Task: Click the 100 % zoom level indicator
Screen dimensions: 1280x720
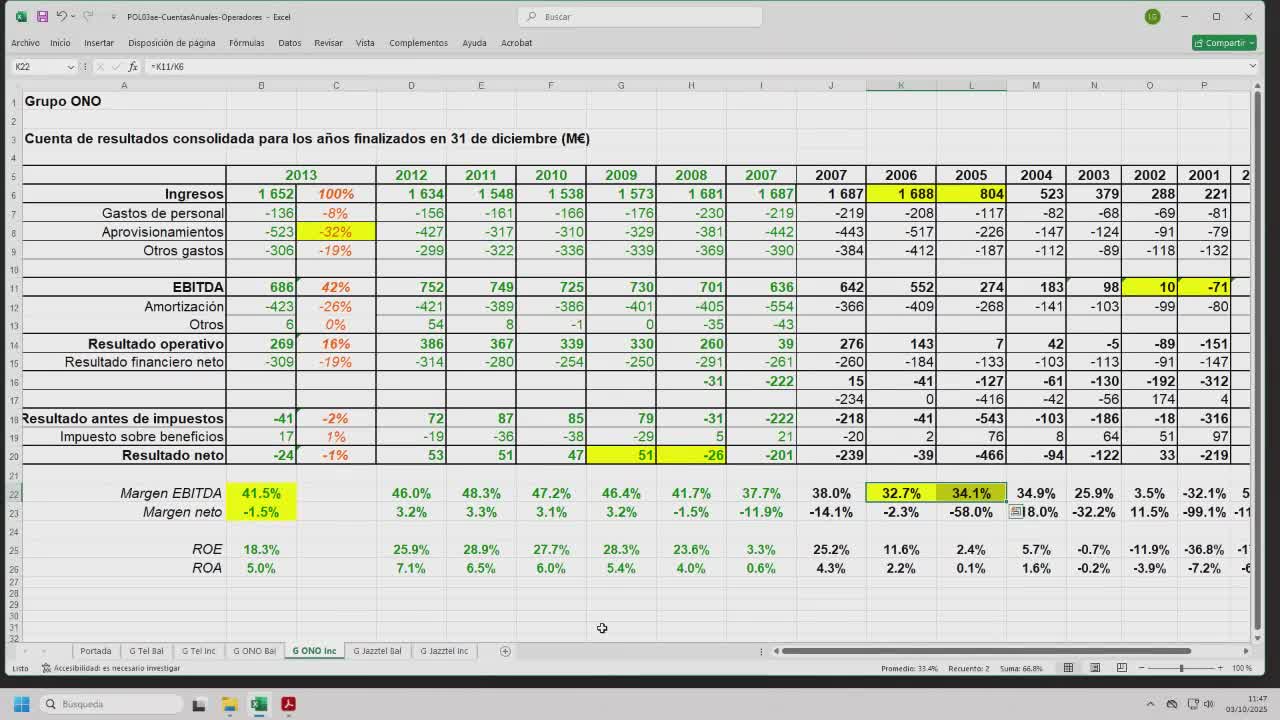Action: click(x=1241, y=668)
